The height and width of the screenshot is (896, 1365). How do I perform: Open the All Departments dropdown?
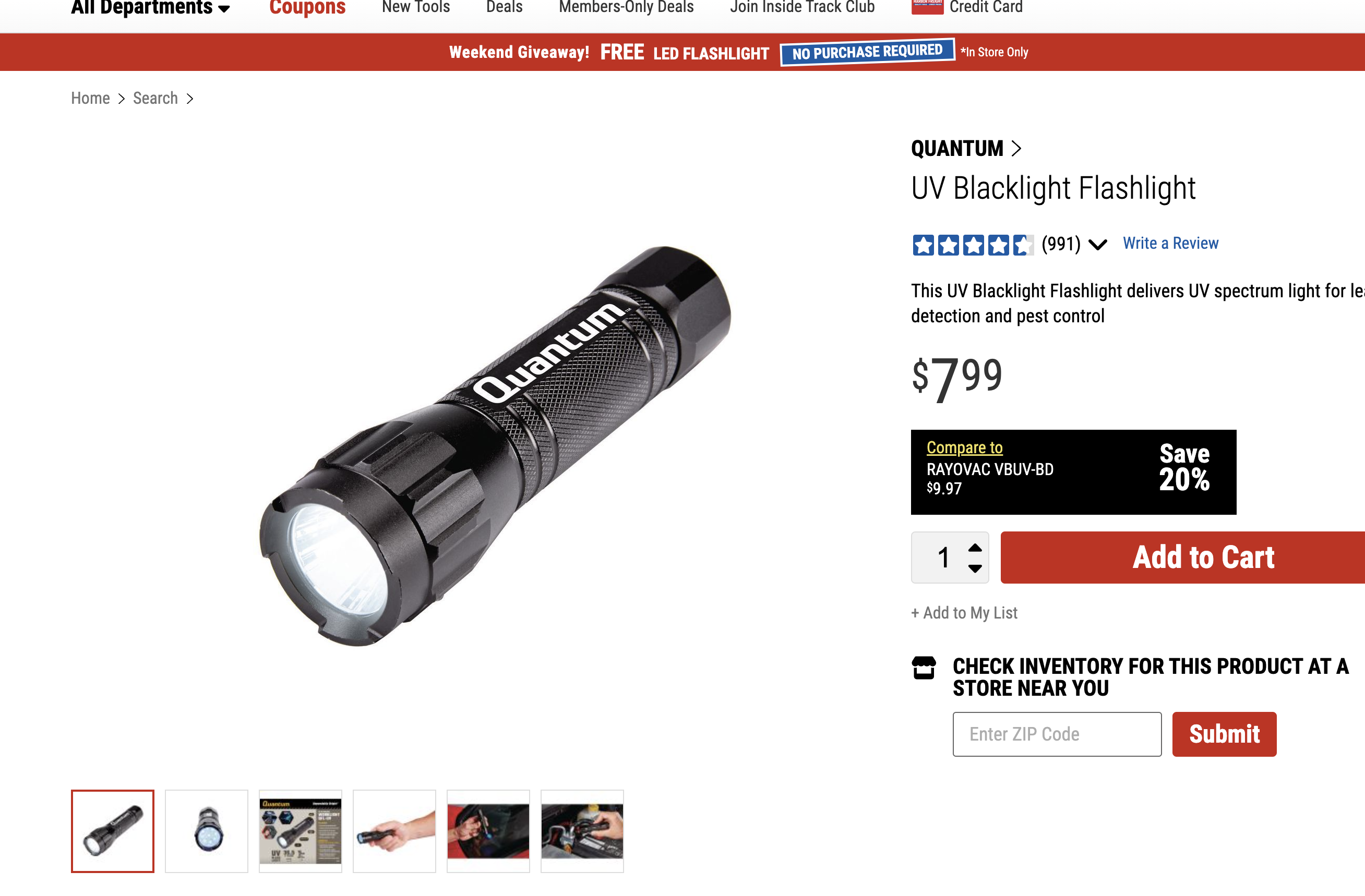tap(150, 7)
